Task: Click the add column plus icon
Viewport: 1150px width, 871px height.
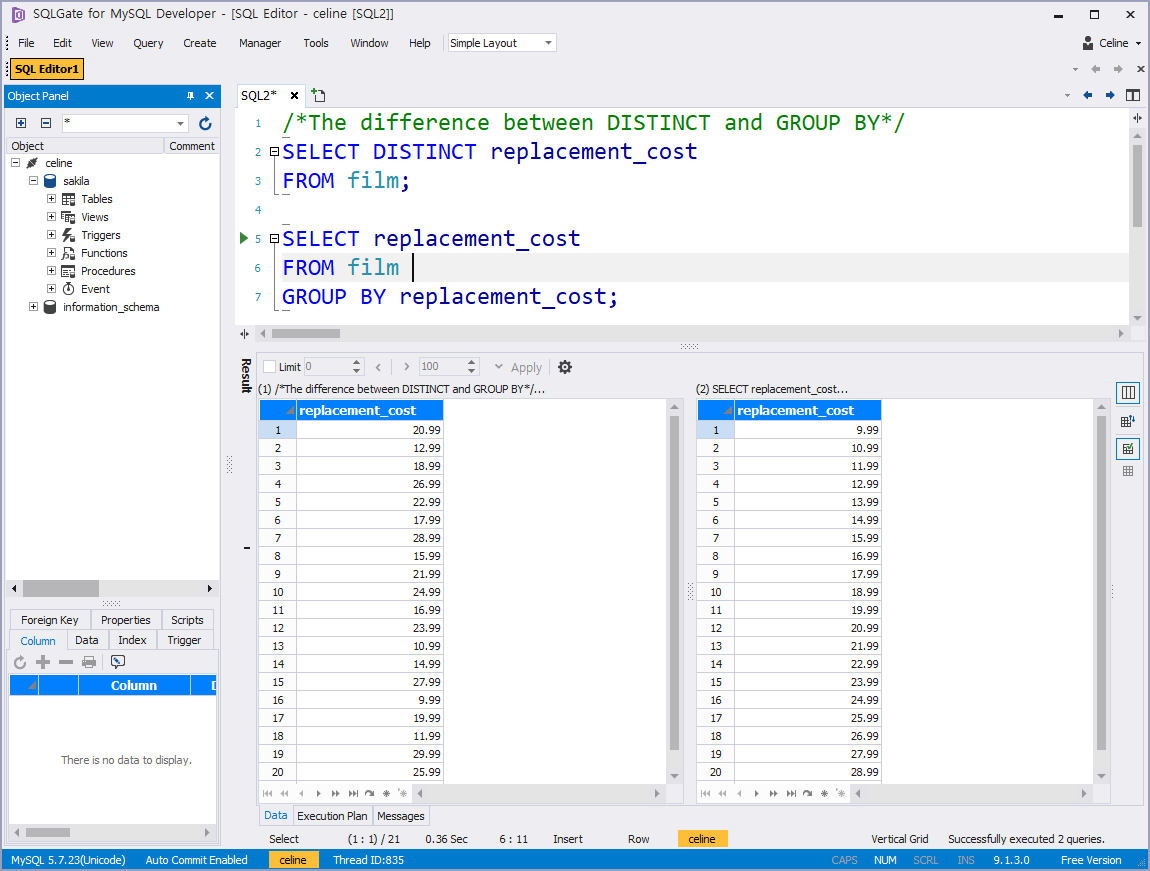Action: [x=42, y=662]
